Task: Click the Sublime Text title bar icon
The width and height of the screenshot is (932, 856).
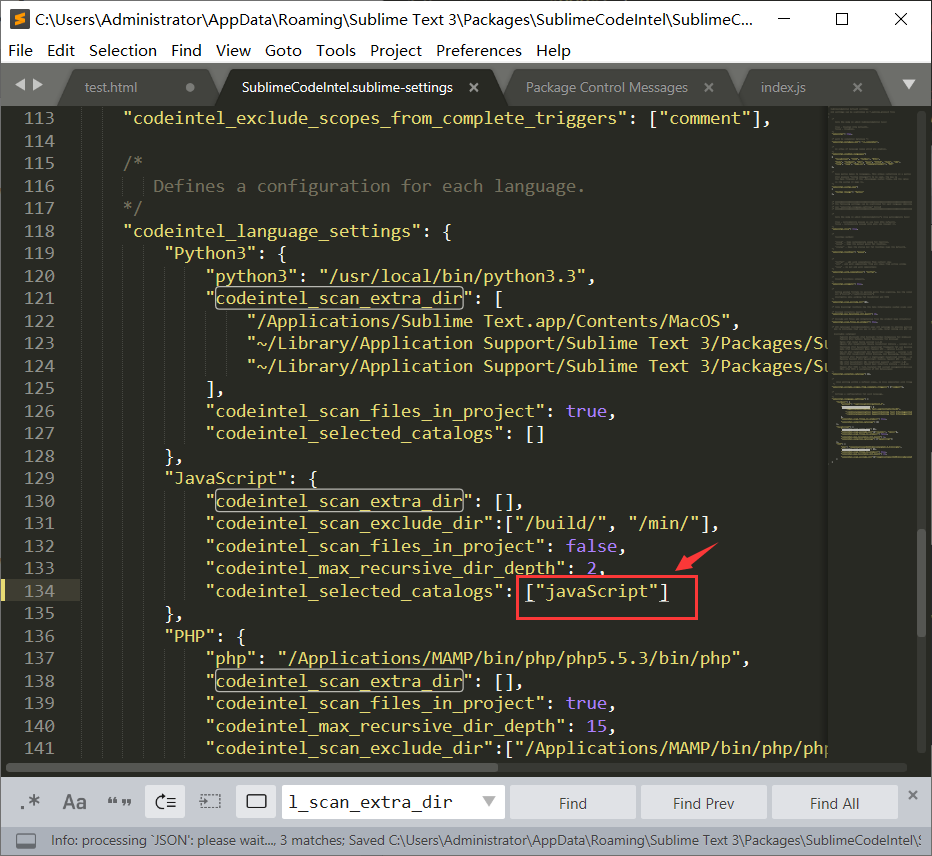Action: [x=20, y=19]
